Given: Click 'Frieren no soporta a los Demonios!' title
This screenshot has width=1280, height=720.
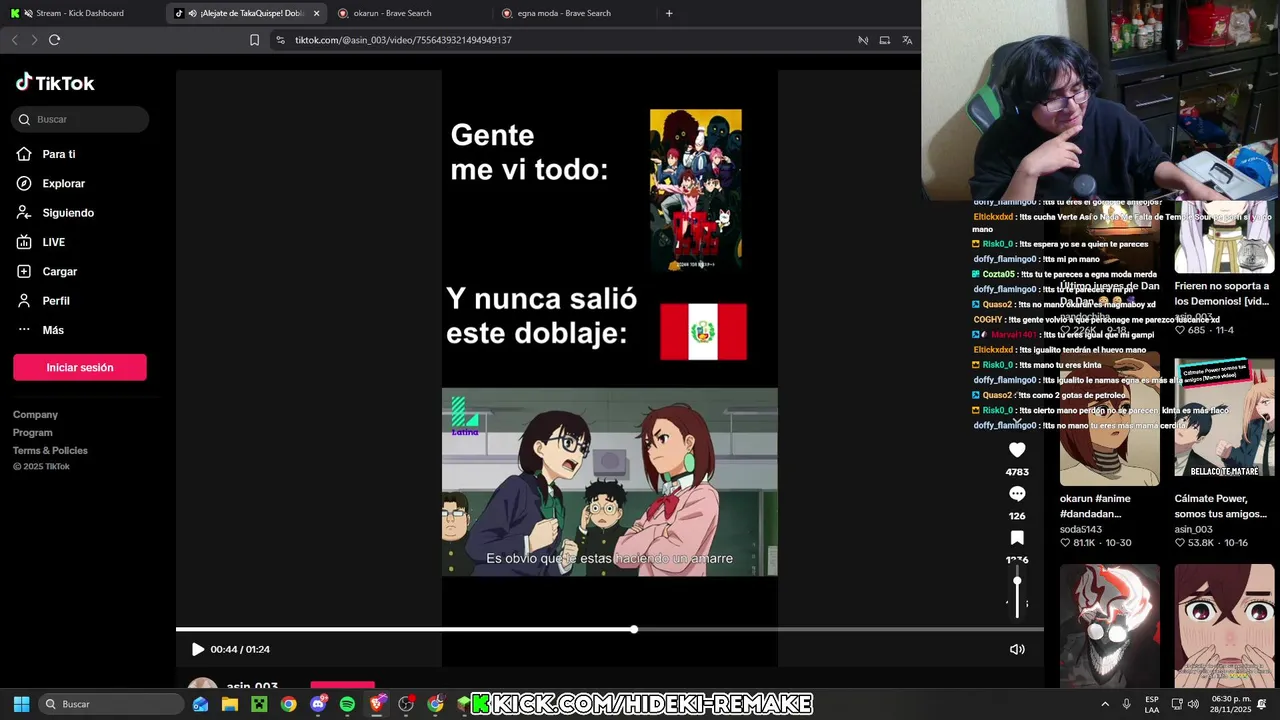Looking at the screenshot, I should click(1222, 293).
